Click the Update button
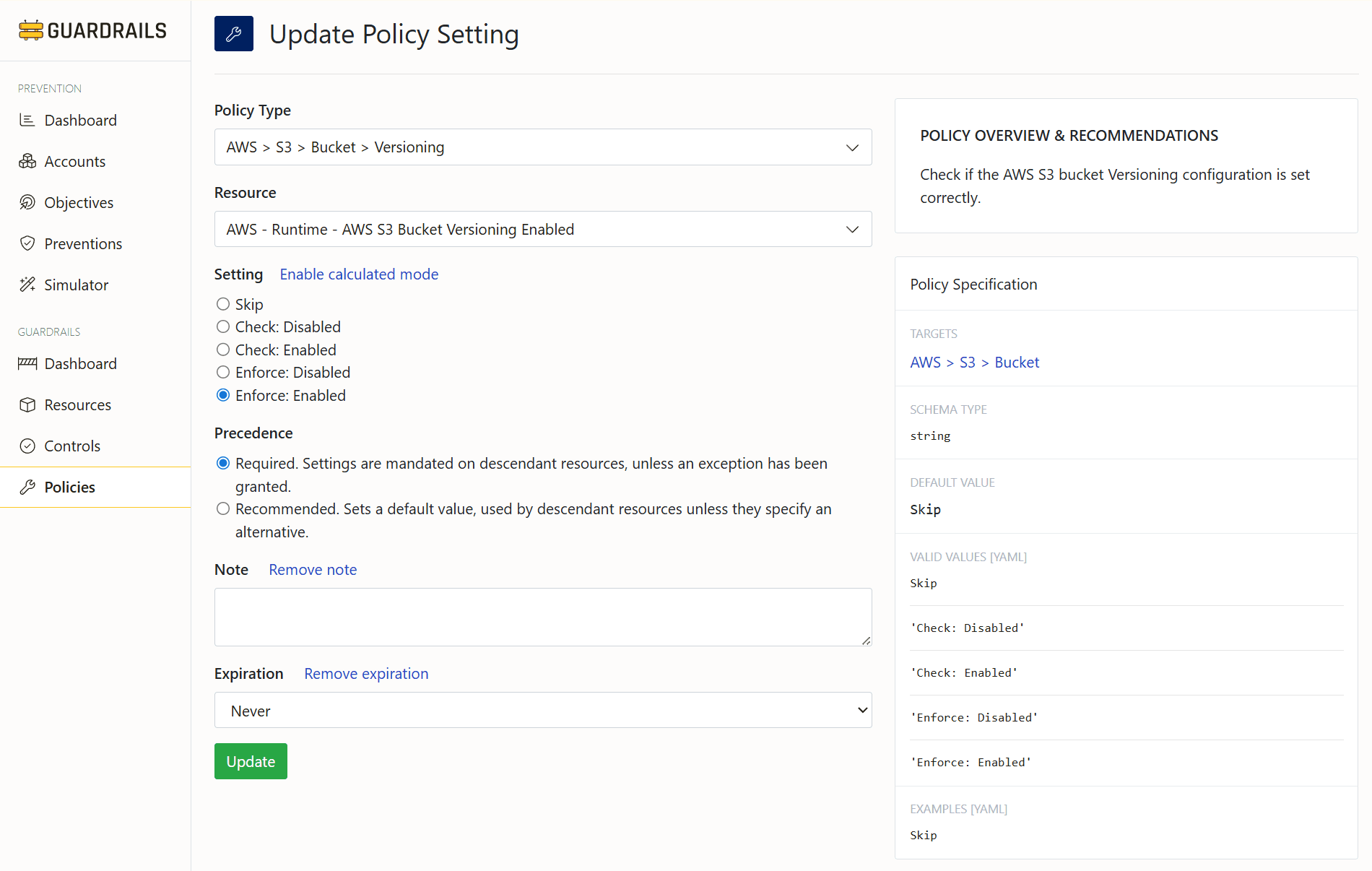The width and height of the screenshot is (1372, 871). [x=251, y=761]
